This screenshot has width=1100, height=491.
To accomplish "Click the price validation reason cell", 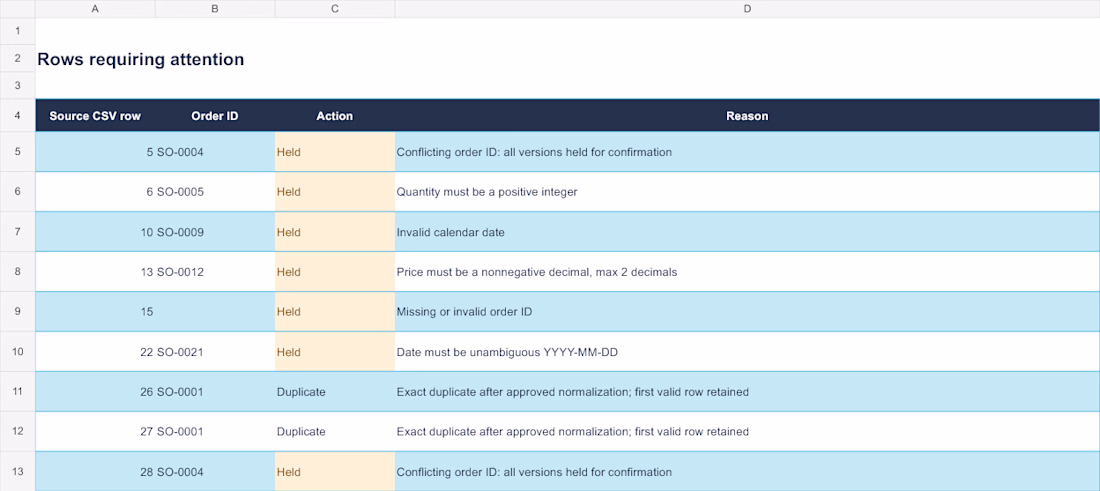I will click(747, 271).
